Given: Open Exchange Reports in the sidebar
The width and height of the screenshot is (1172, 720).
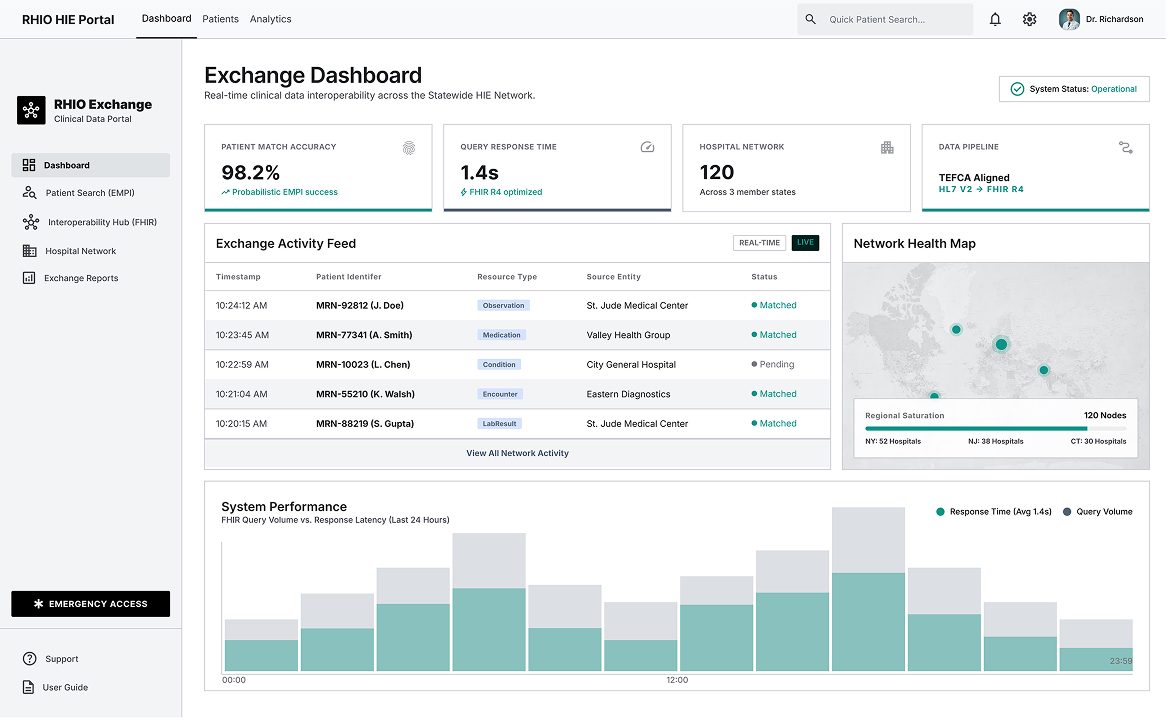Looking at the screenshot, I should (91, 279).
